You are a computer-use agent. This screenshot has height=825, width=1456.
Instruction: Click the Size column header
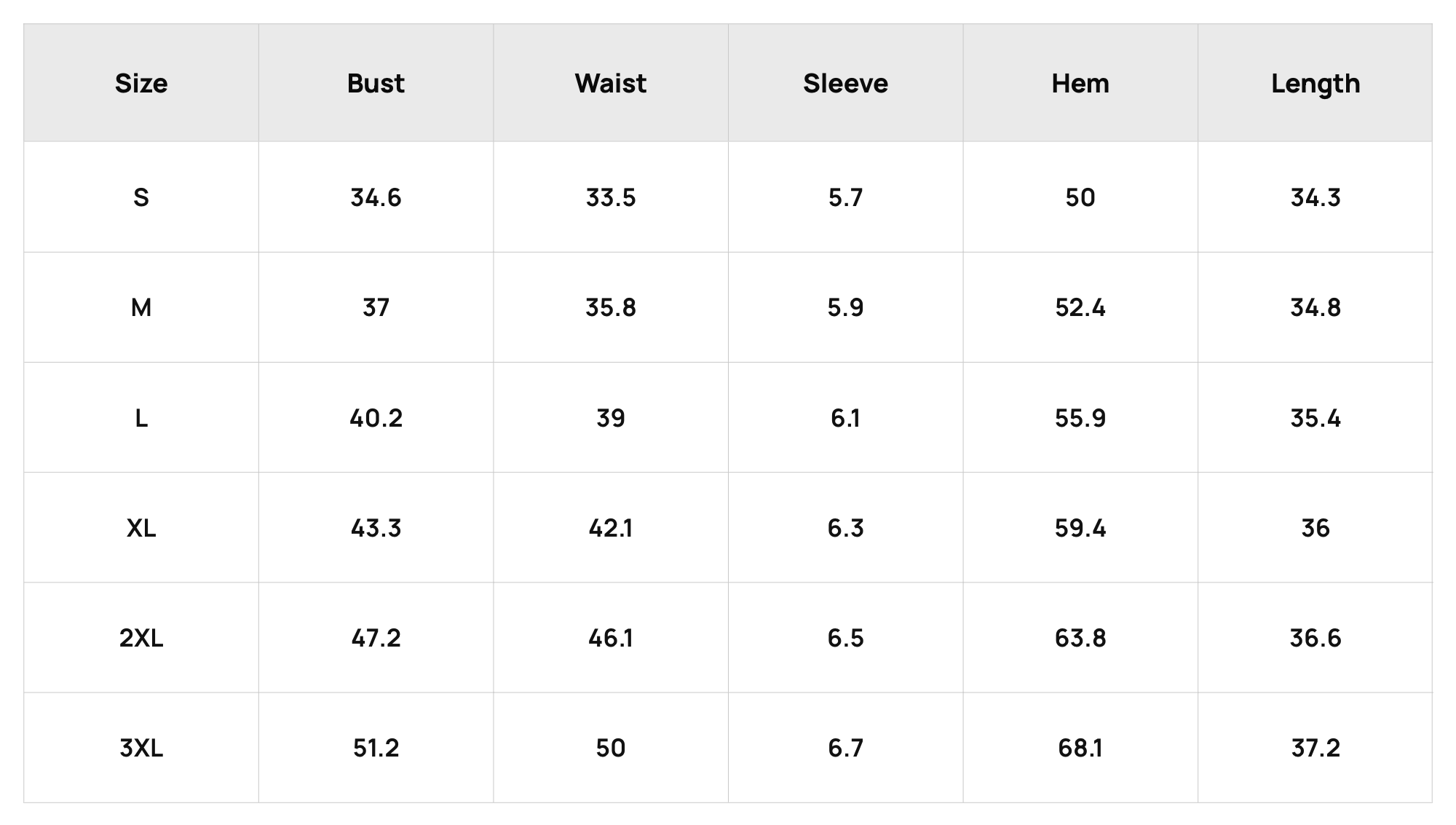click(141, 84)
